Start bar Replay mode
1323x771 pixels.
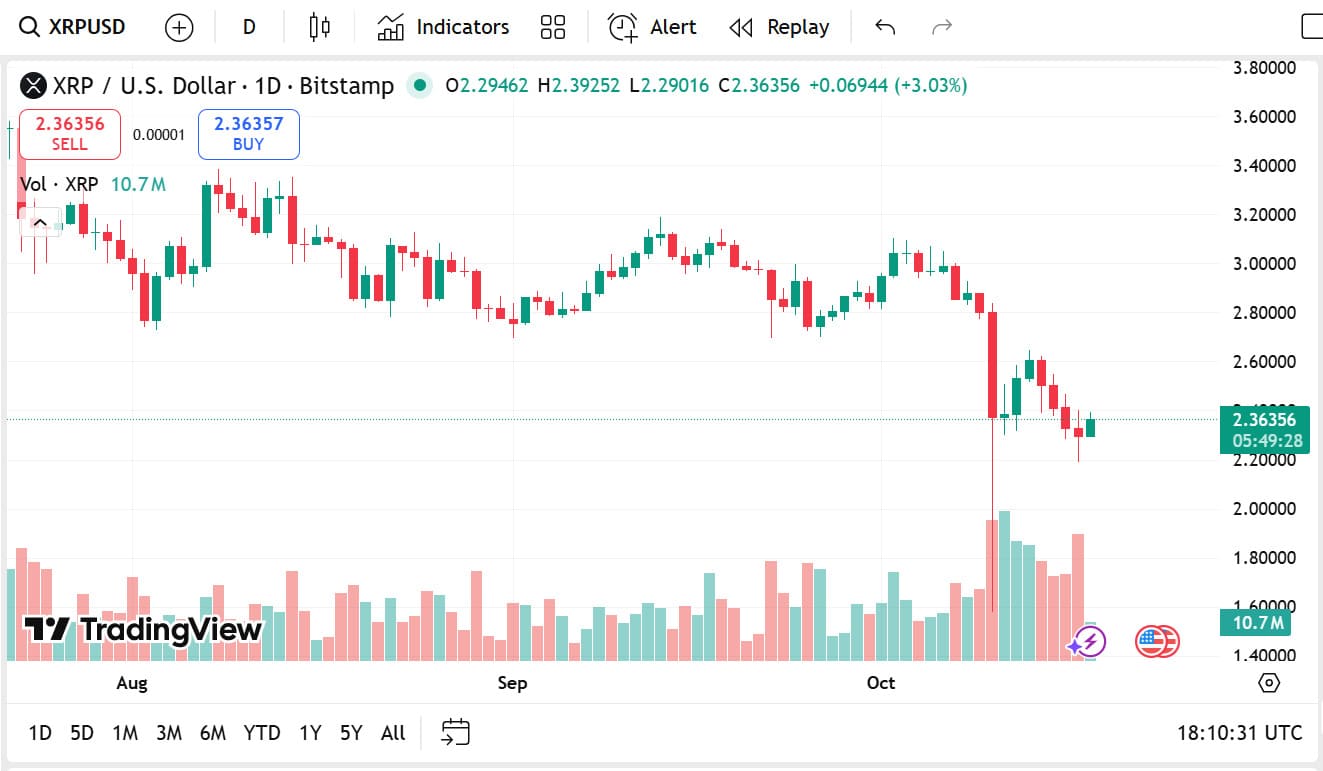tap(779, 27)
